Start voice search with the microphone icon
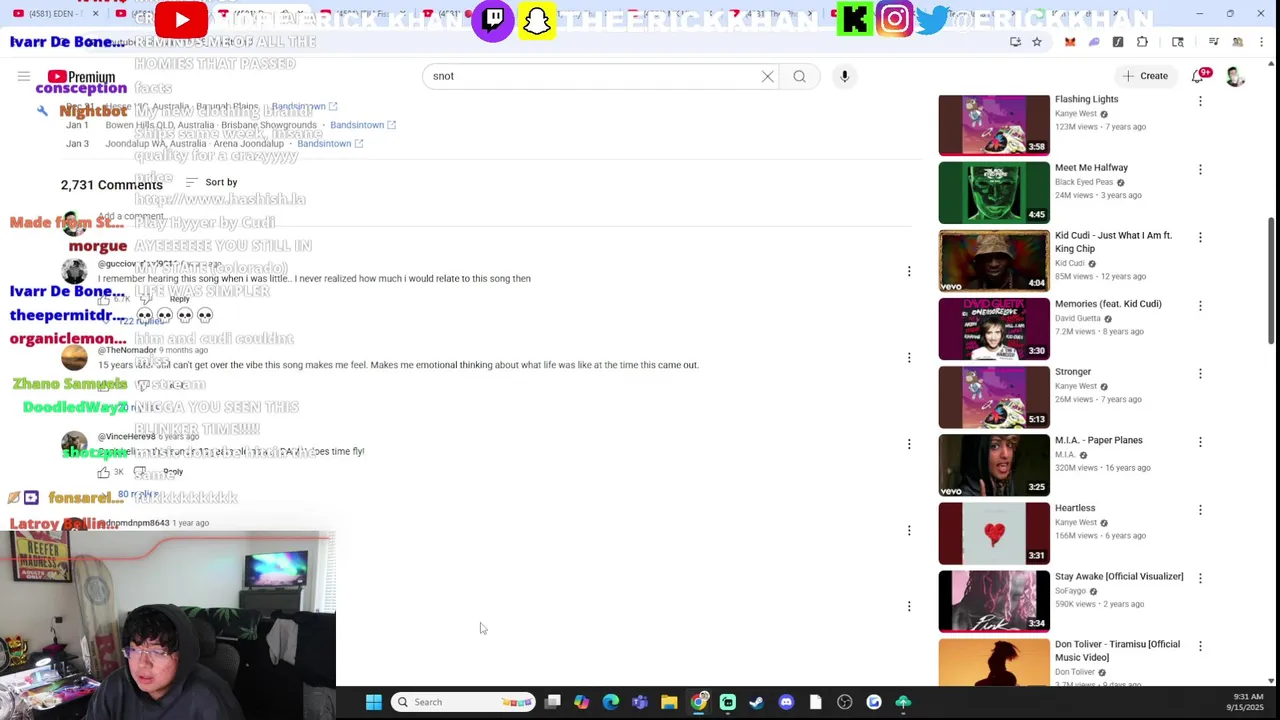 click(x=844, y=76)
